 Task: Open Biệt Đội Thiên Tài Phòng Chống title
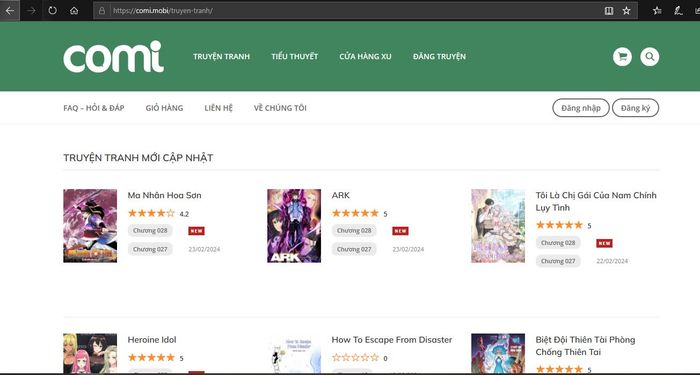click(x=585, y=346)
